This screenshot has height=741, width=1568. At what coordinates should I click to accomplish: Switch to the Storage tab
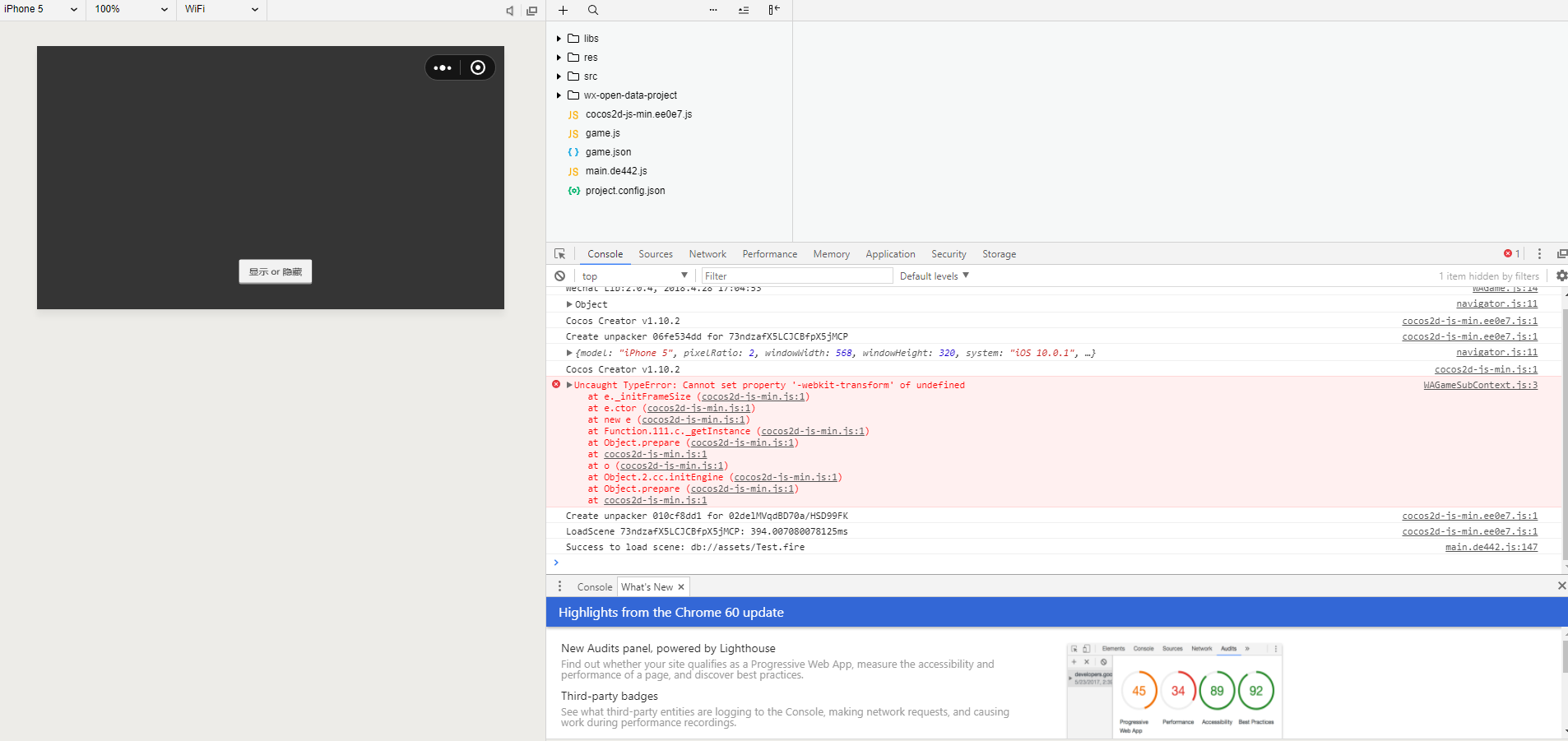pos(999,254)
